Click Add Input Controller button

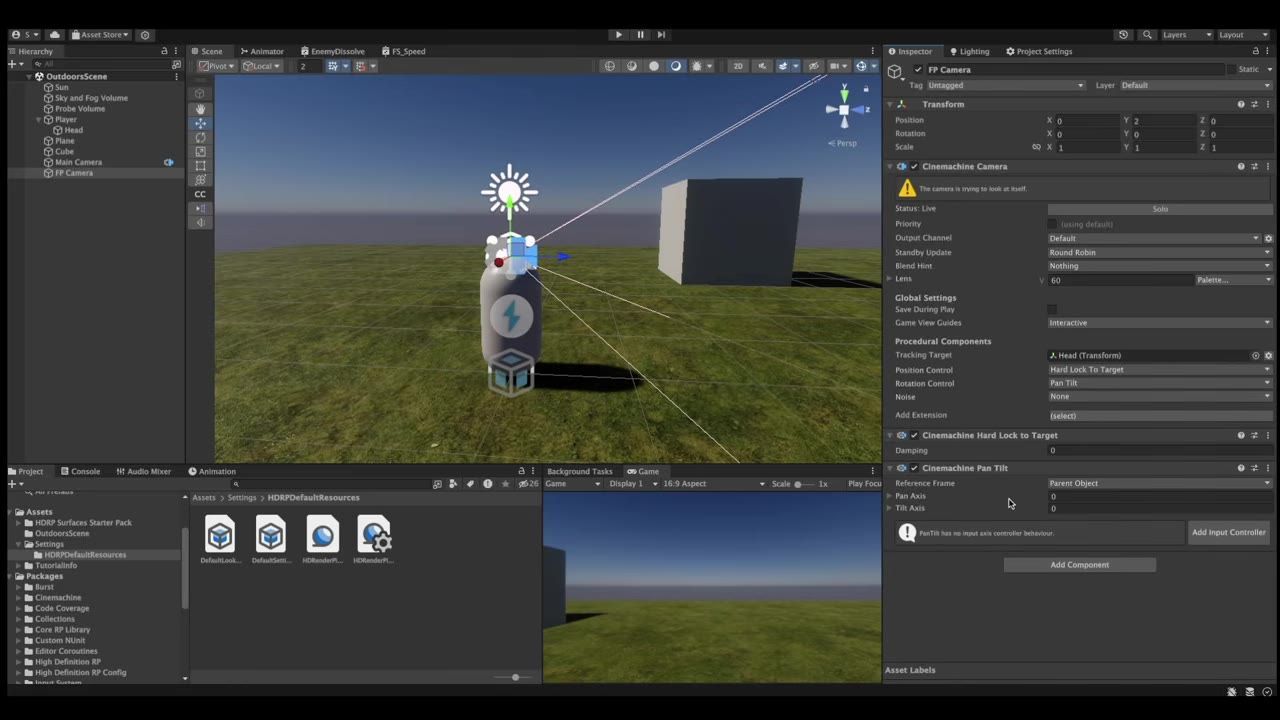[x=1229, y=533]
